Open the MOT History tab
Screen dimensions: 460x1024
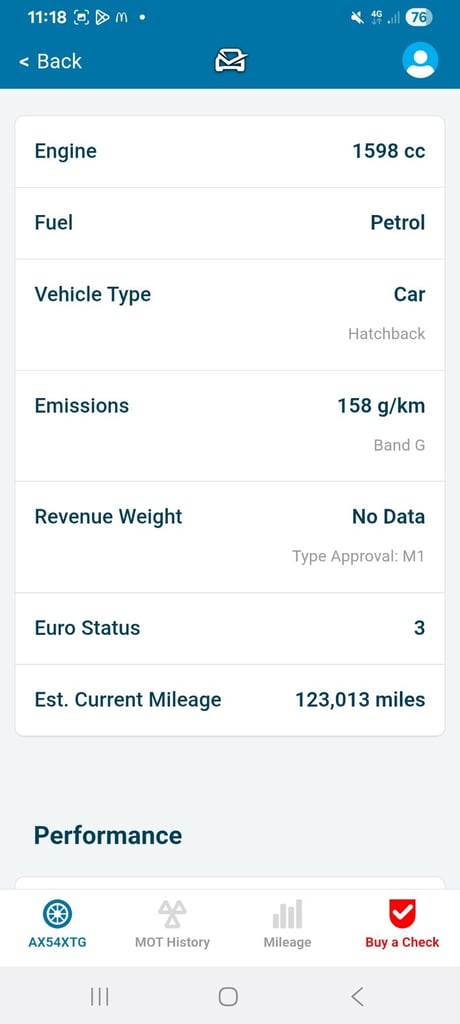pyautogui.click(x=172, y=924)
